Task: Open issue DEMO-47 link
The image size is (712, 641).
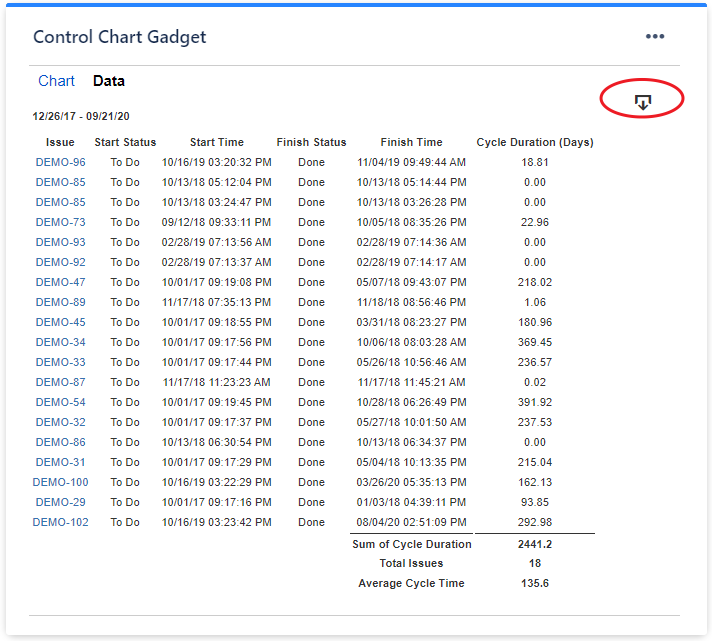Action: tap(60, 282)
